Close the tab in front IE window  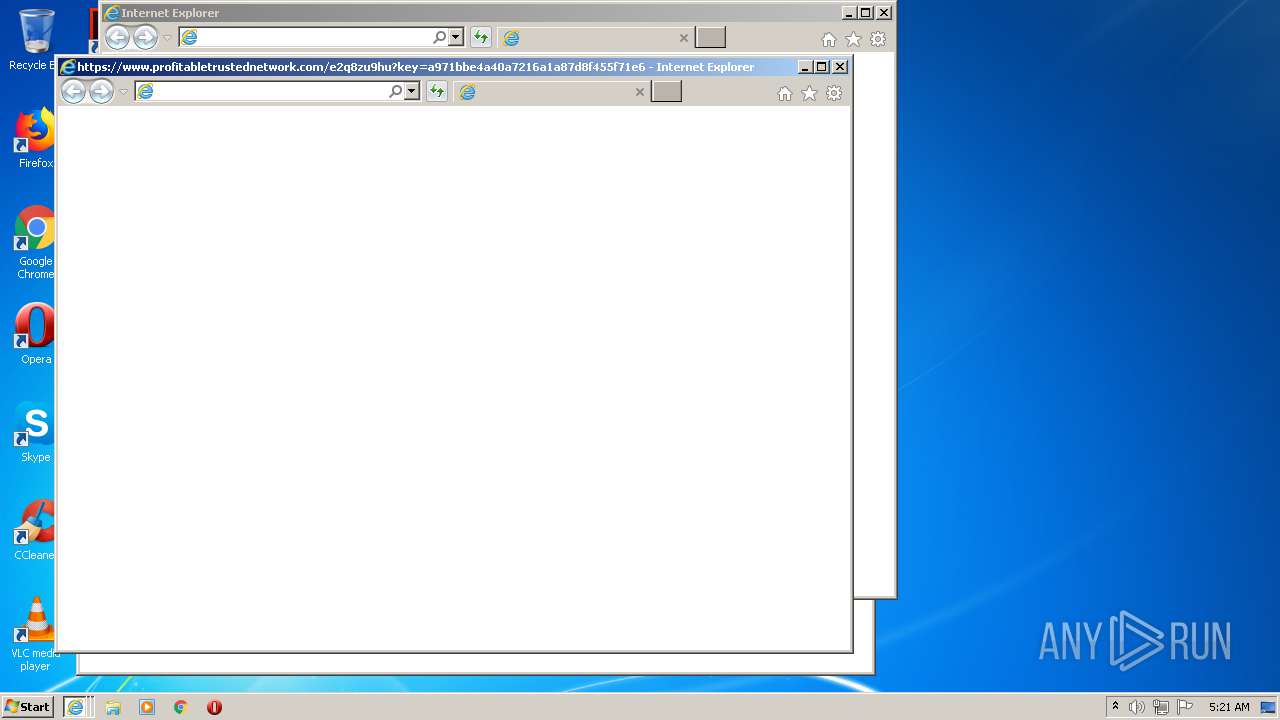pyautogui.click(x=640, y=92)
